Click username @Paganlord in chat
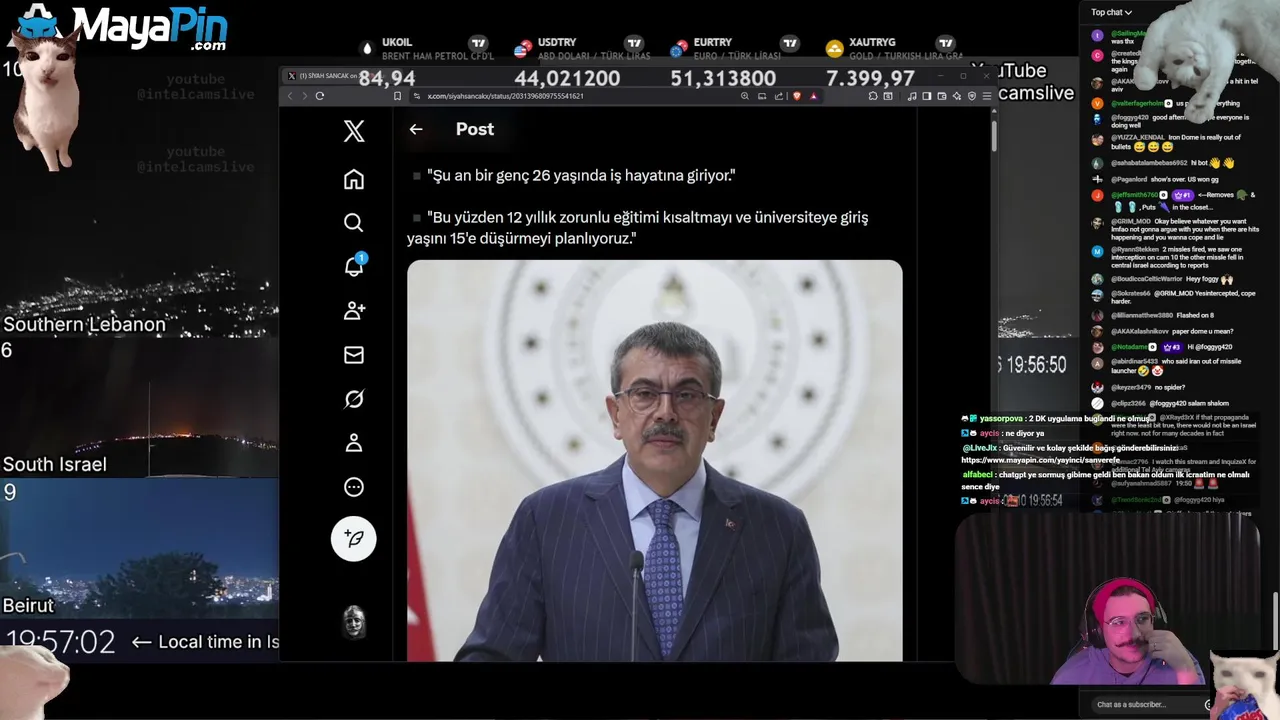Screen dimensions: 1280x720 [1130, 179]
